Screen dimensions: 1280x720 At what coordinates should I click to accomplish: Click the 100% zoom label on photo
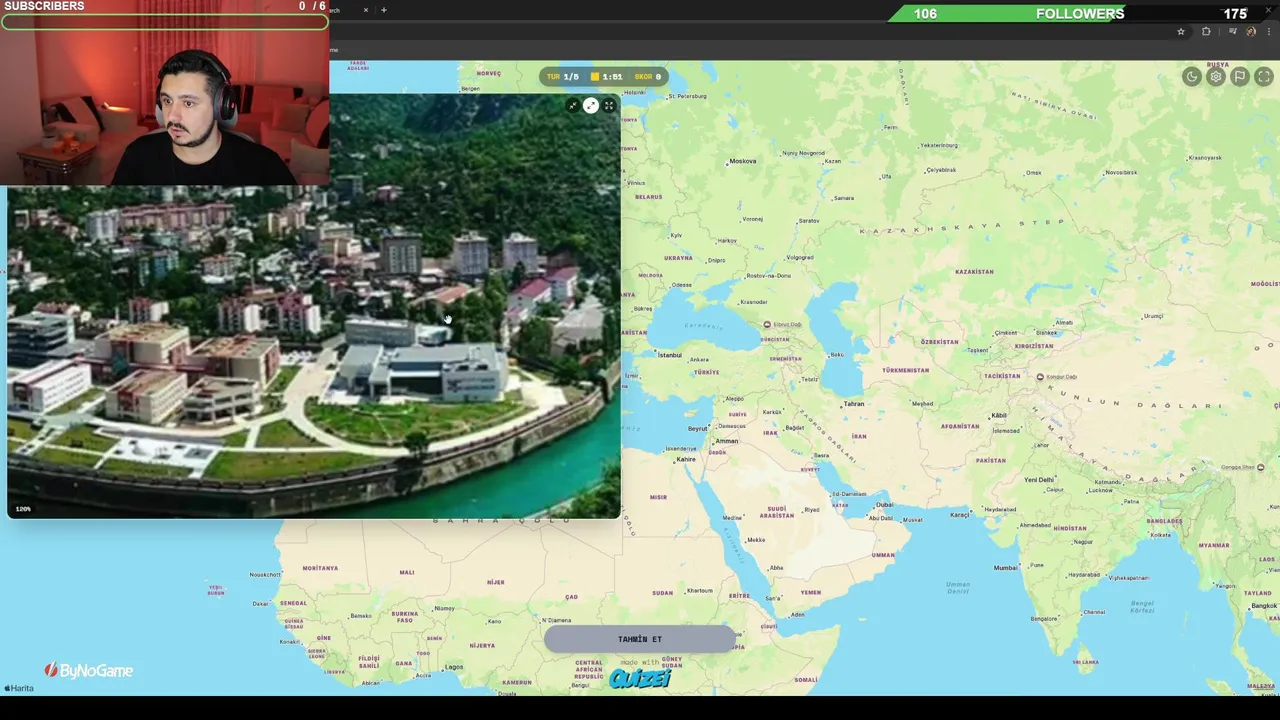23,509
